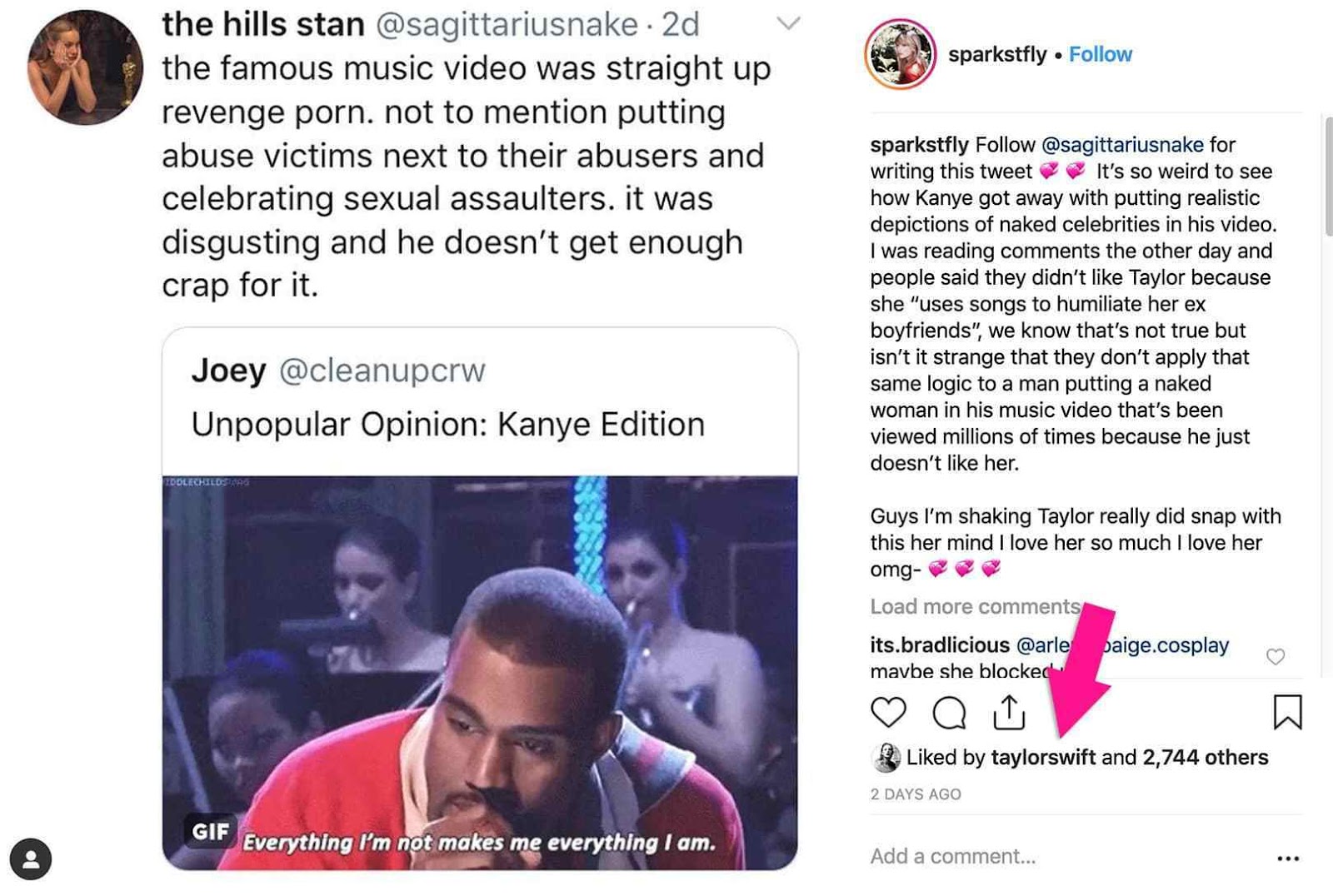Click taylorswift in the liked-by line
This screenshot has width=1333, height=896.
[1043, 757]
